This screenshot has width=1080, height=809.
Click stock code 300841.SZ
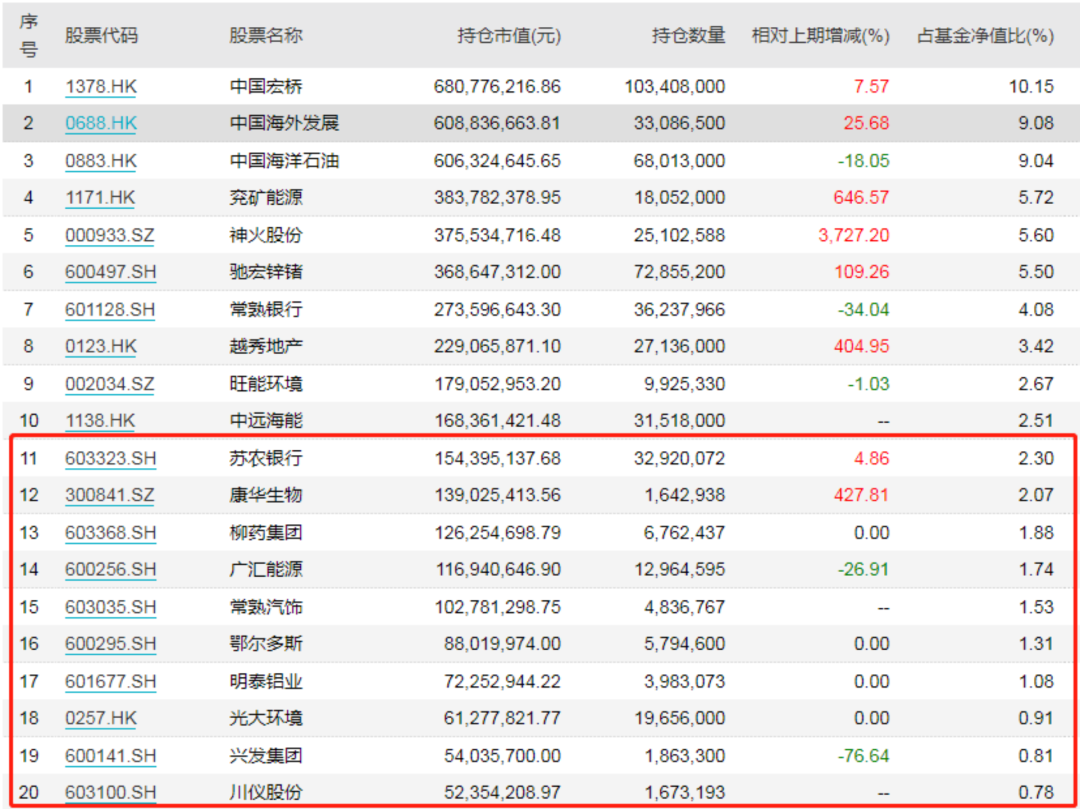(x=110, y=495)
